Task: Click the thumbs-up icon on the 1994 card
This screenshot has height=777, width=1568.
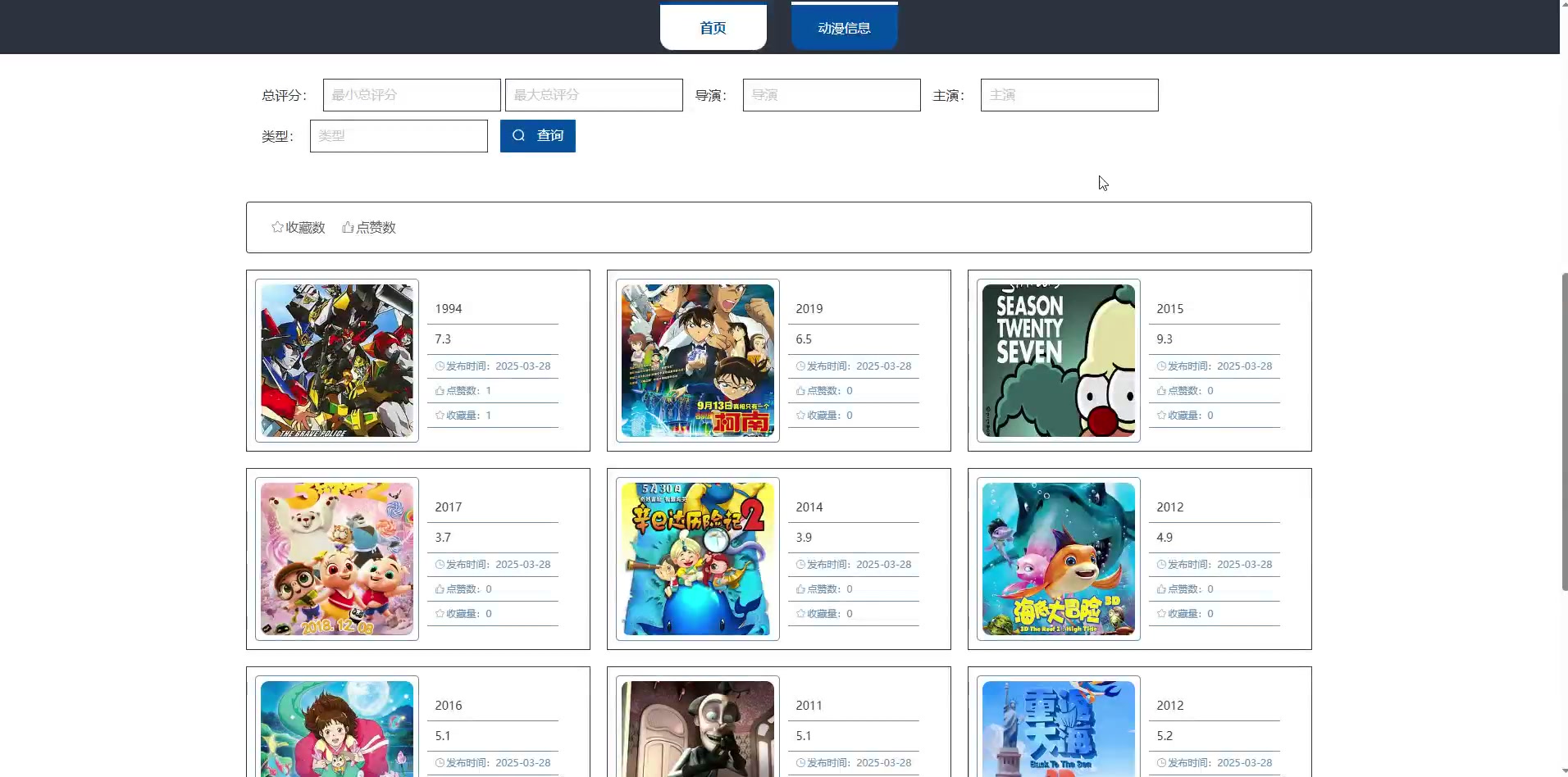Action: pyautogui.click(x=440, y=391)
